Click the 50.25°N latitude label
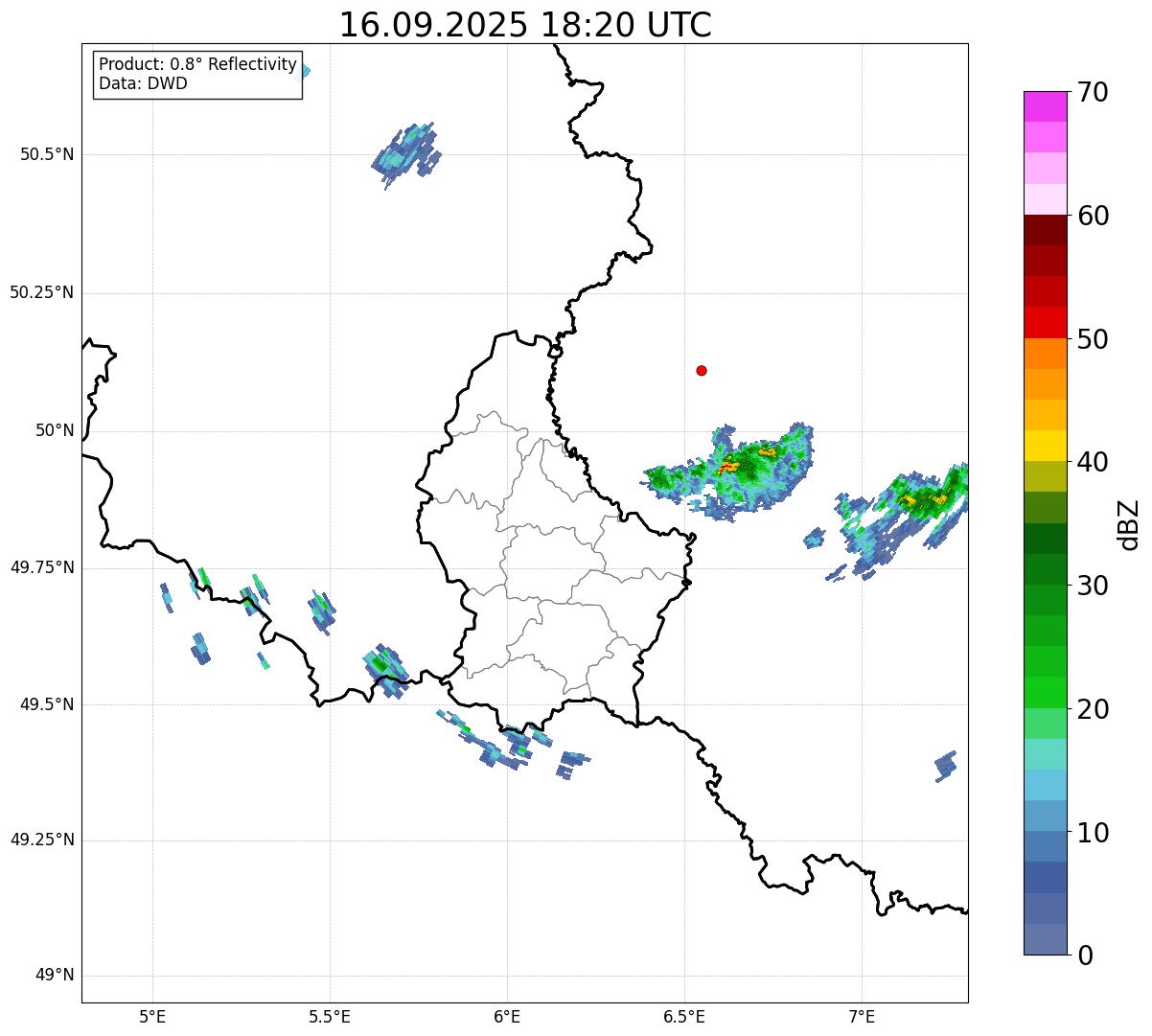Image resolution: width=1152 pixels, height=1036 pixels. coord(42,292)
